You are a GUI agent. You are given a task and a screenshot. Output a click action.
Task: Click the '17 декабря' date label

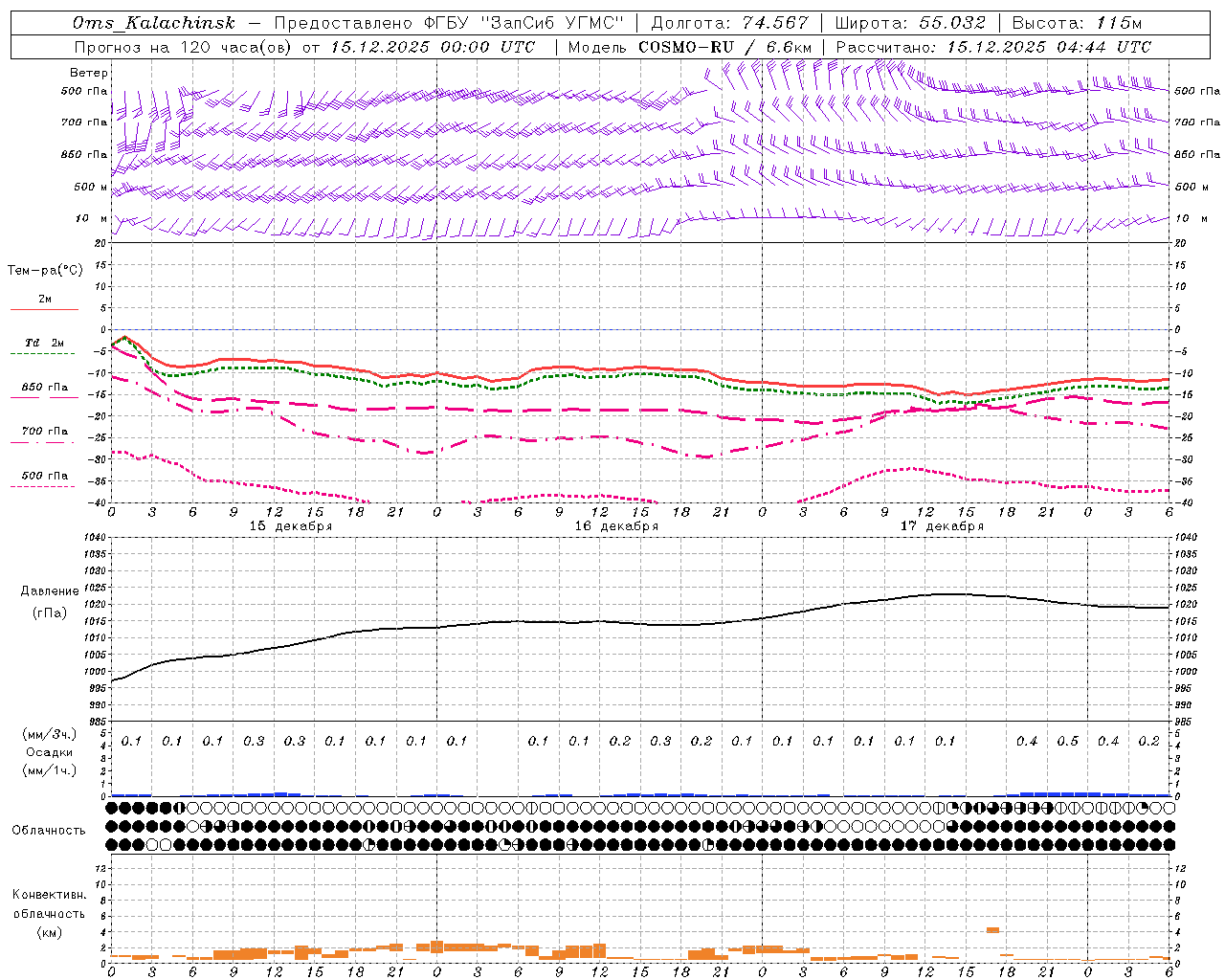point(942,526)
